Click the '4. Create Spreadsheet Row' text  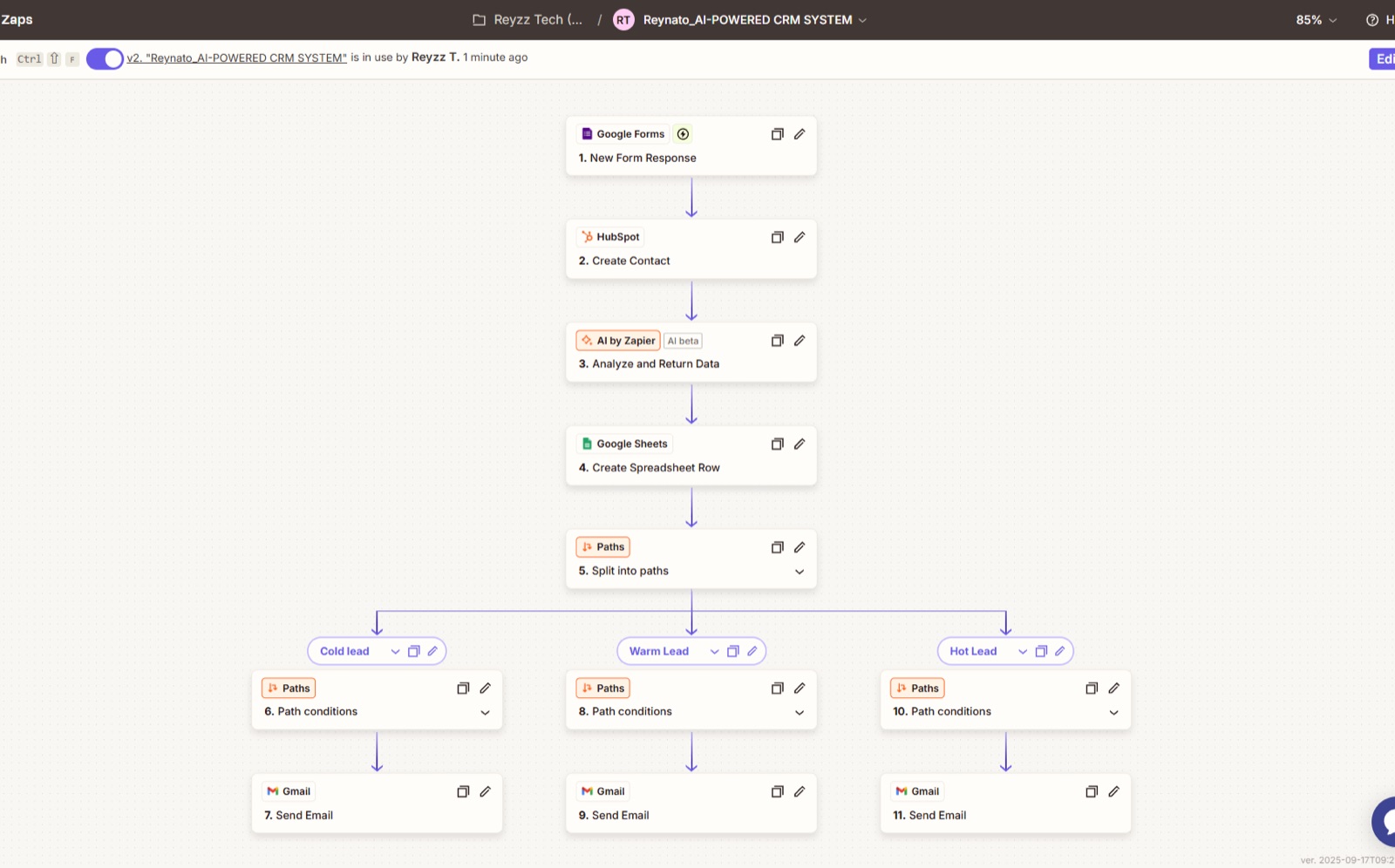pyautogui.click(x=650, y=468)
